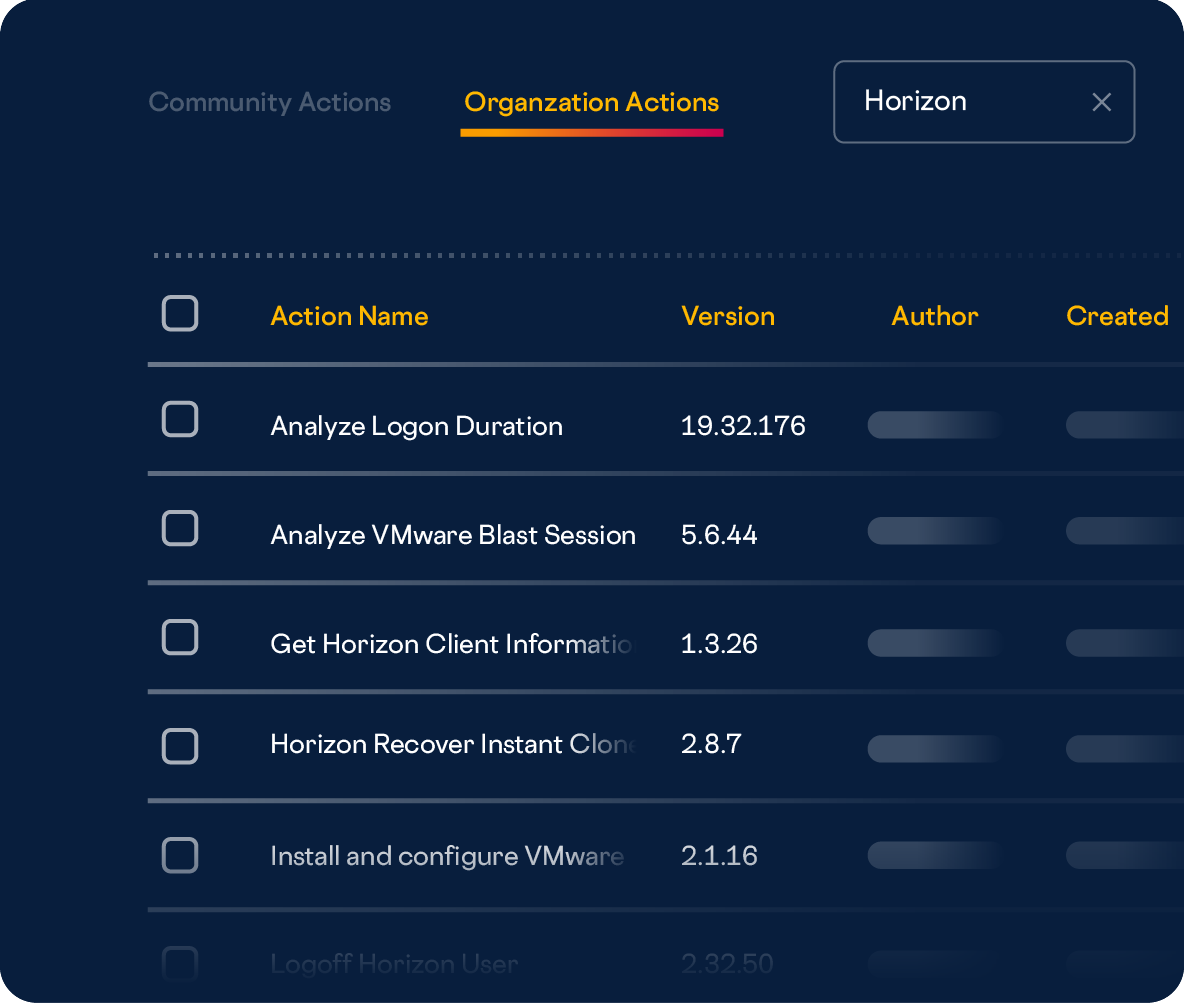Image resolution: width=1184 pixels, height=1004 pixels.
Task: Select the Organzation Actions tab
Action: [x=591, y=102]
